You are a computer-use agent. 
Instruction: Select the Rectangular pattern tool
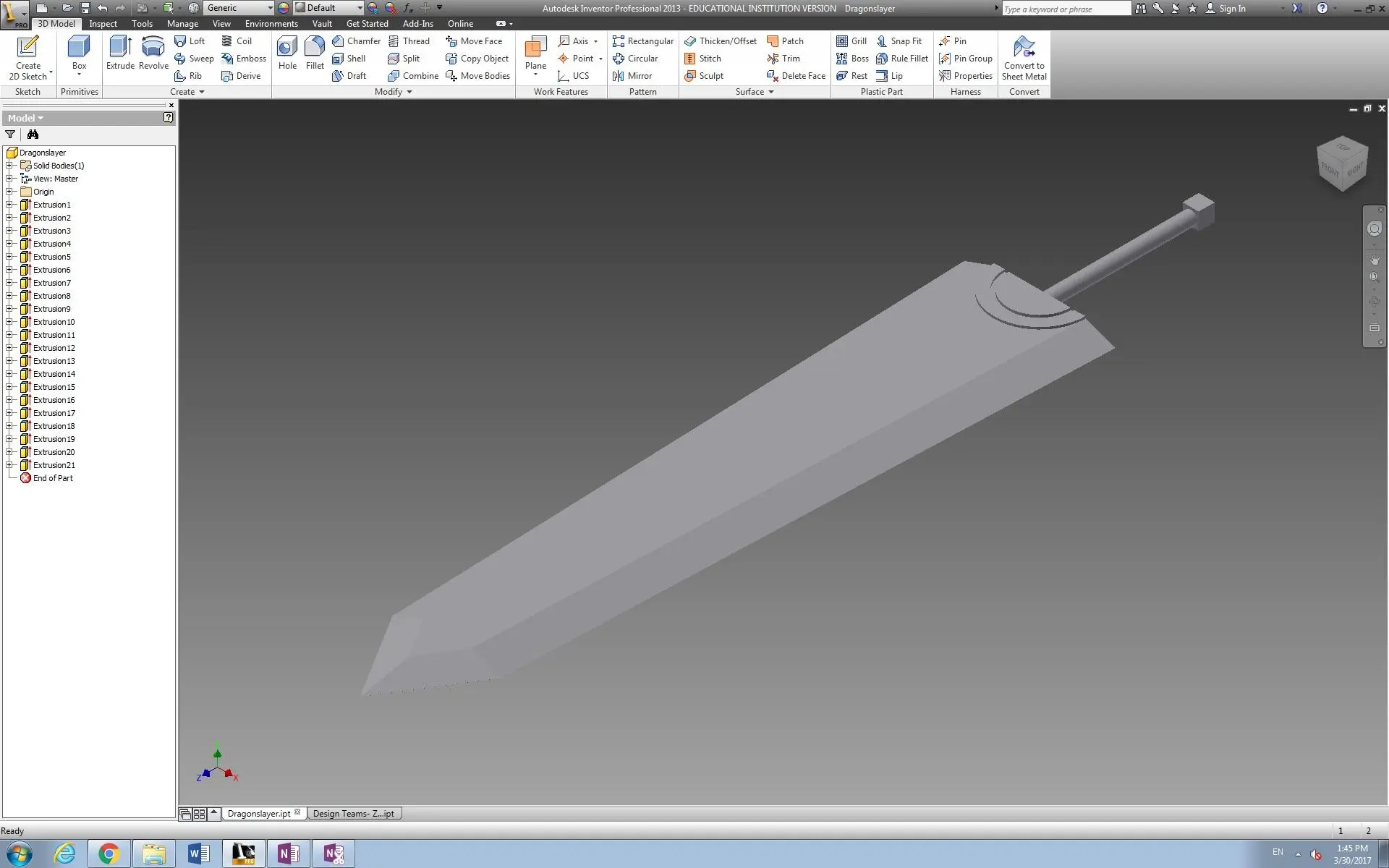[x=642, y=41]
